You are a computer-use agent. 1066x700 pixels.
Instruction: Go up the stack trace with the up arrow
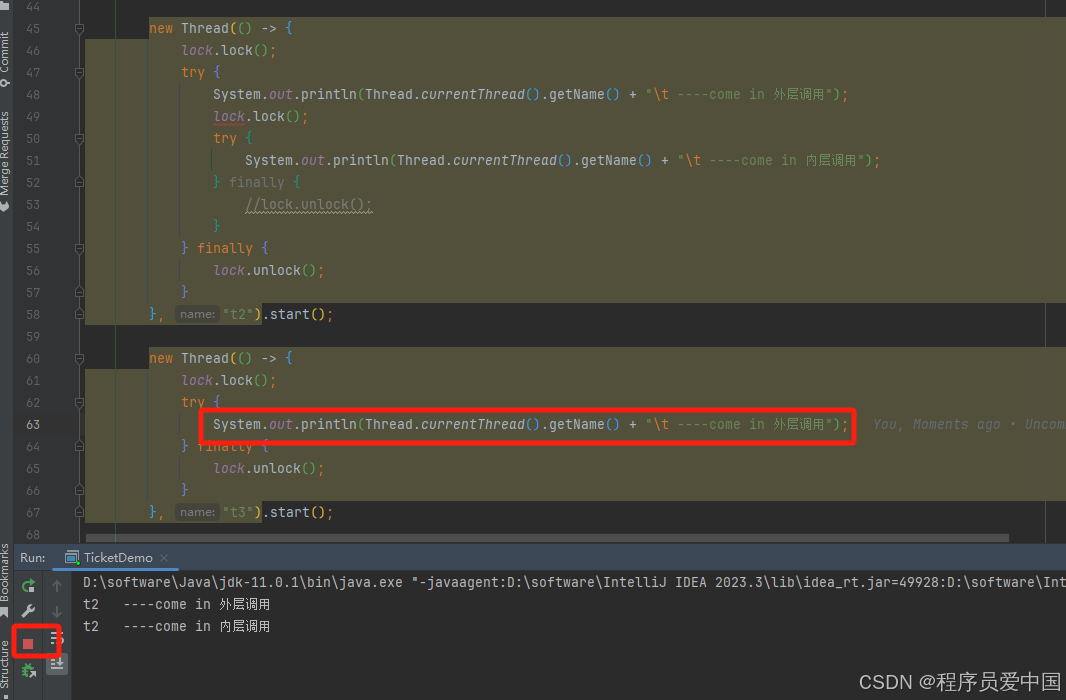[x=57, y=586]
